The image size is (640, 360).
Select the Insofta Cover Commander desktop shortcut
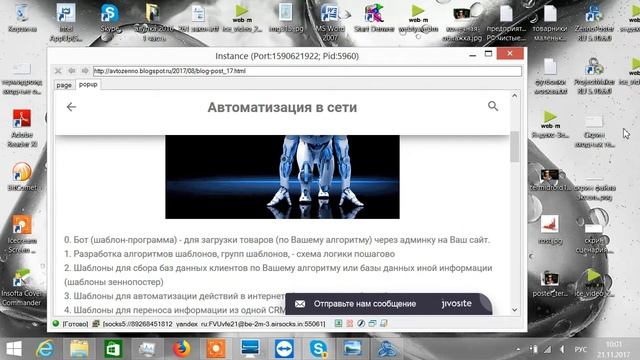pos(21,287)
